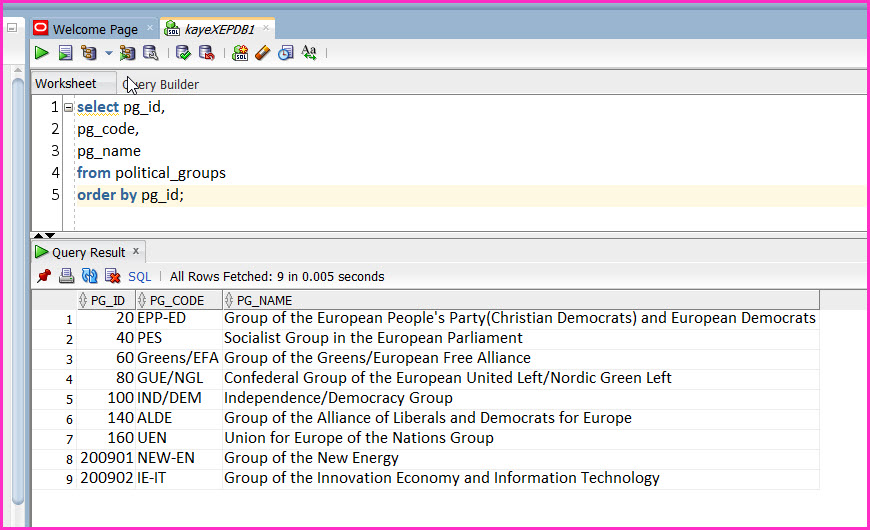Click the Rollback icon

pos(206,53)
